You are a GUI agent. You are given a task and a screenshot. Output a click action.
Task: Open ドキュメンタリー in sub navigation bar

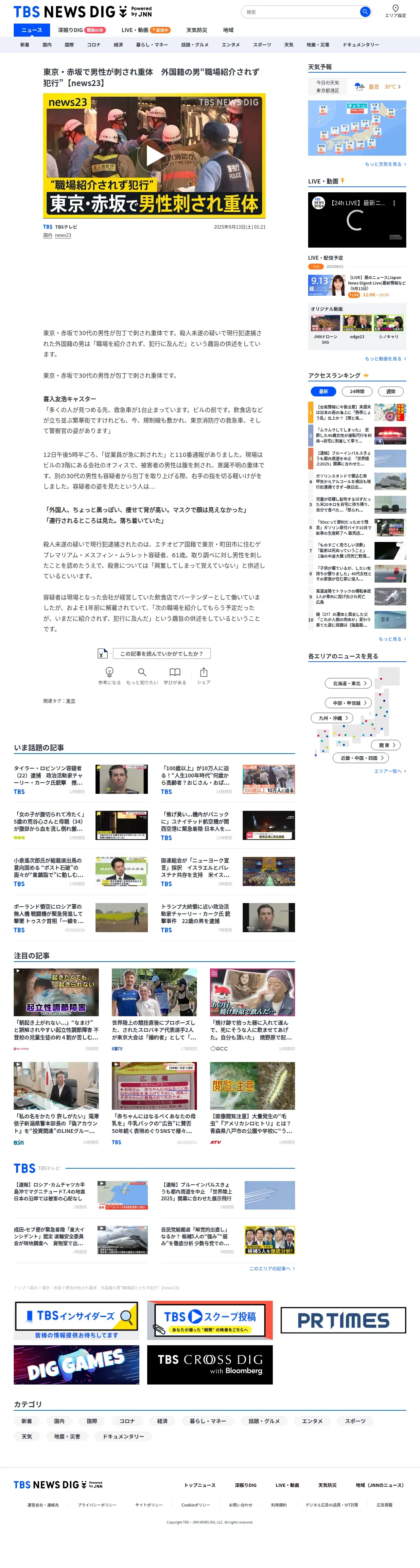[361, 44]
